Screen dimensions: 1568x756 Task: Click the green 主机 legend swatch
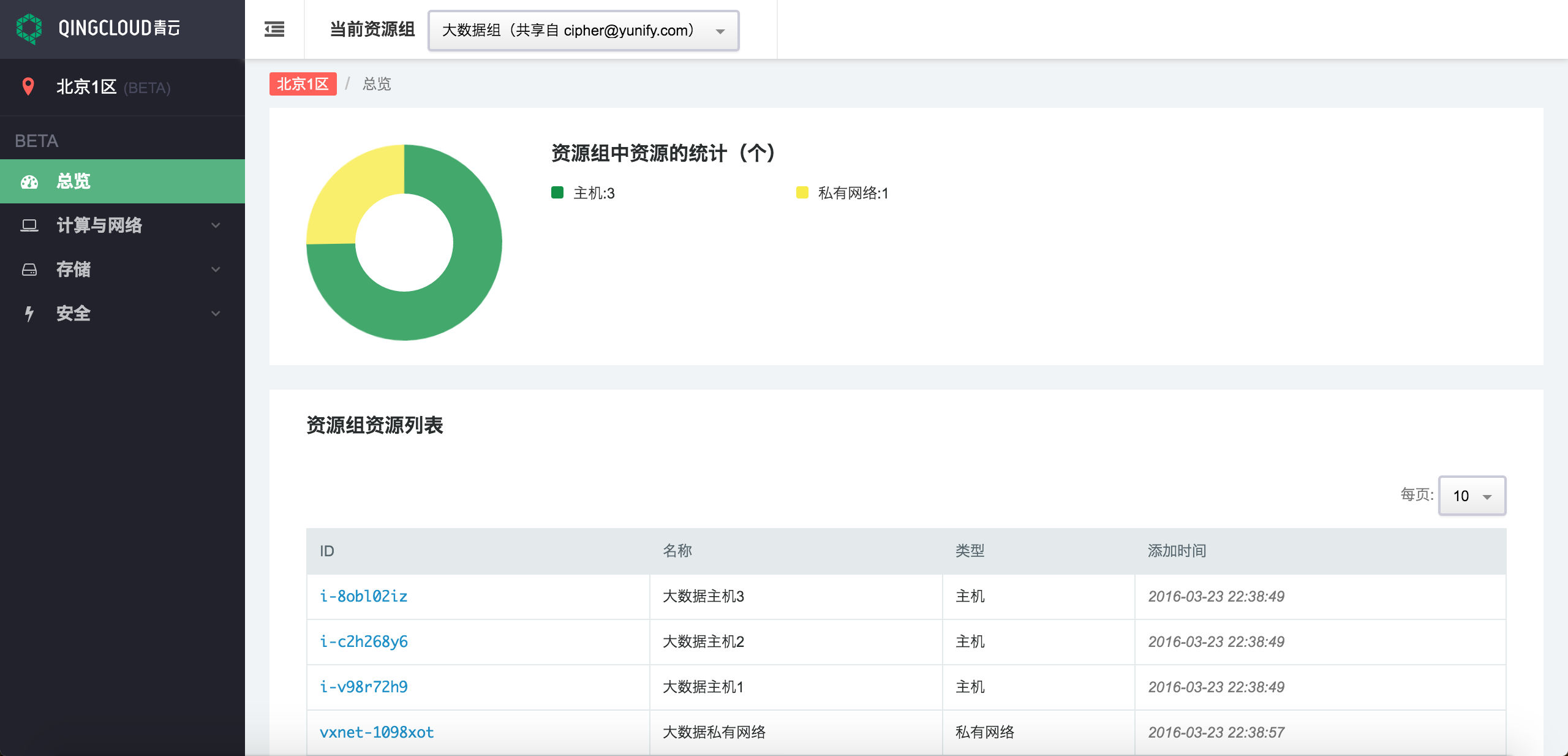tap(557, 193)
